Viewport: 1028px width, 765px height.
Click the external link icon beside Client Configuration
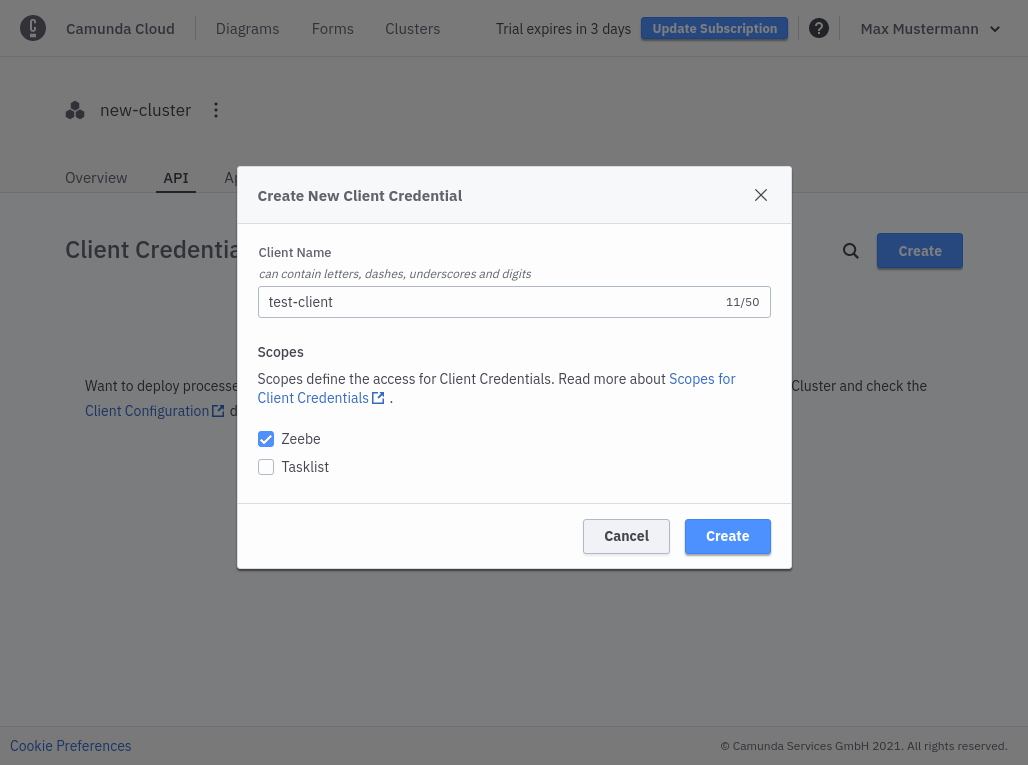point(218,410)
